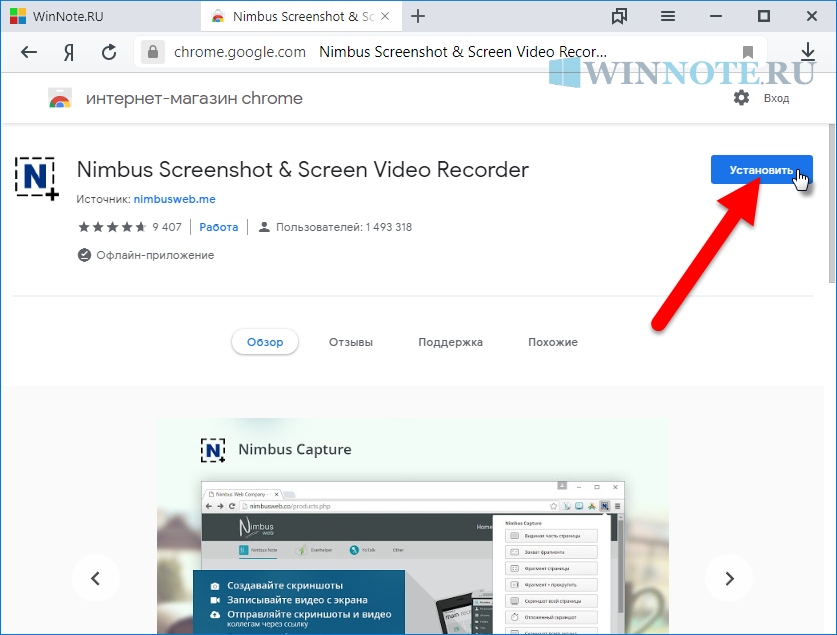Image resolution: width=837 pixels, height=635 pixels.
Task: Open the browser hamburger menu
Action: 668,17
